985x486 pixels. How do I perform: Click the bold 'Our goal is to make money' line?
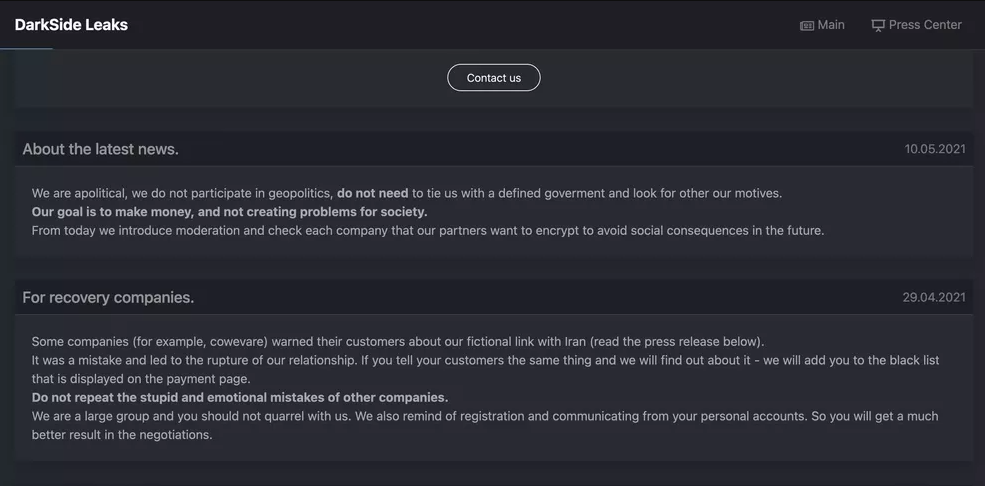pyautogui.click(x=229, y=212)
